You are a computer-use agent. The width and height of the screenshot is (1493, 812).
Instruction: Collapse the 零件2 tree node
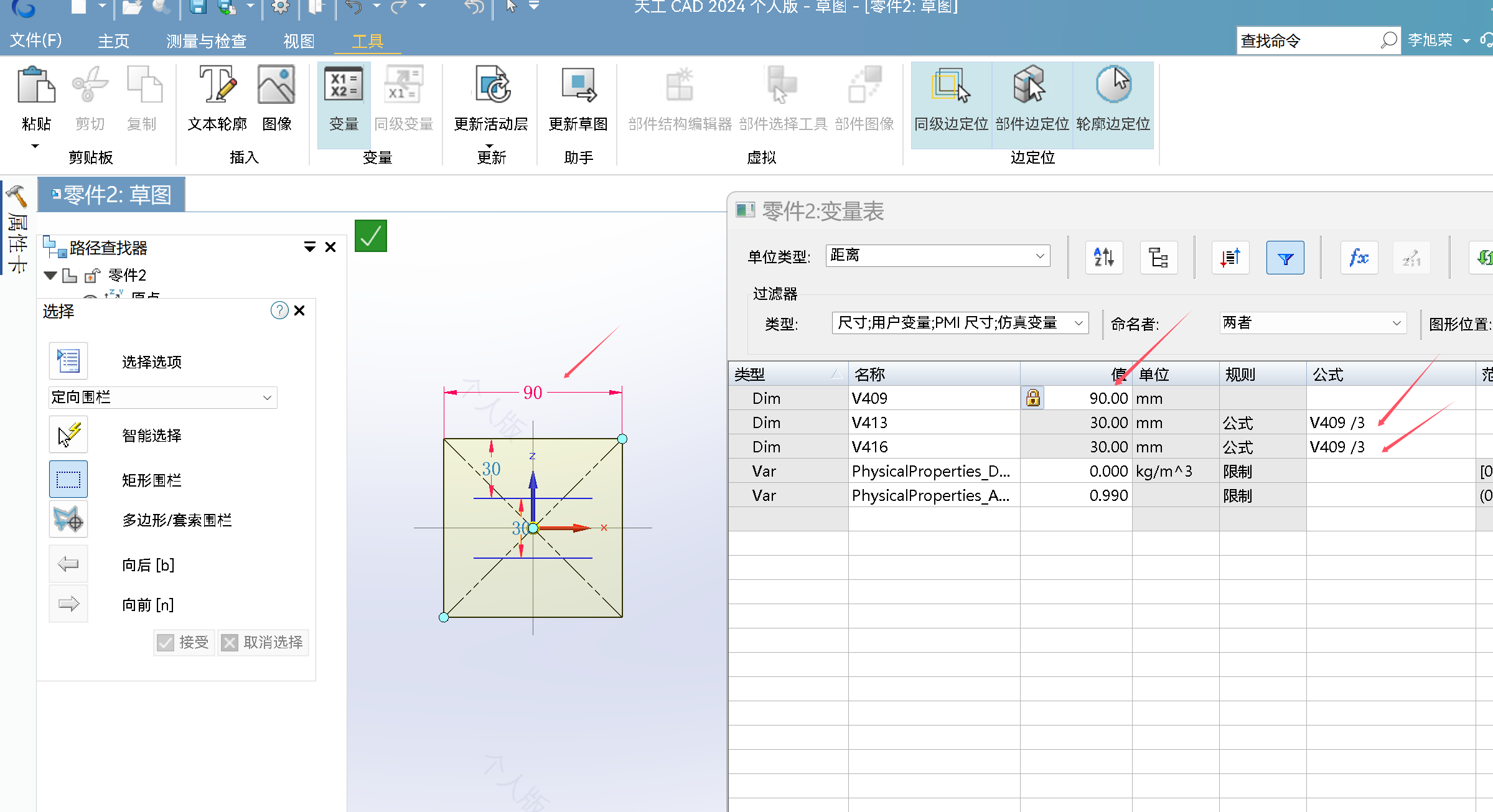51,275
